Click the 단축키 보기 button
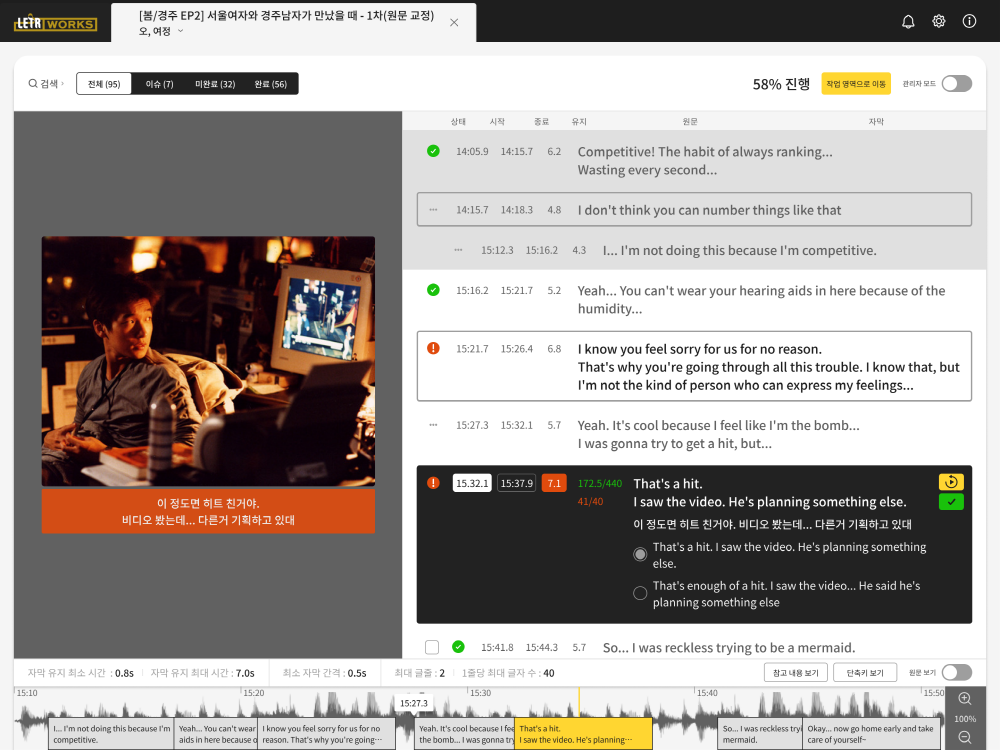This screenshot has height=750, width=1000. 865,673
